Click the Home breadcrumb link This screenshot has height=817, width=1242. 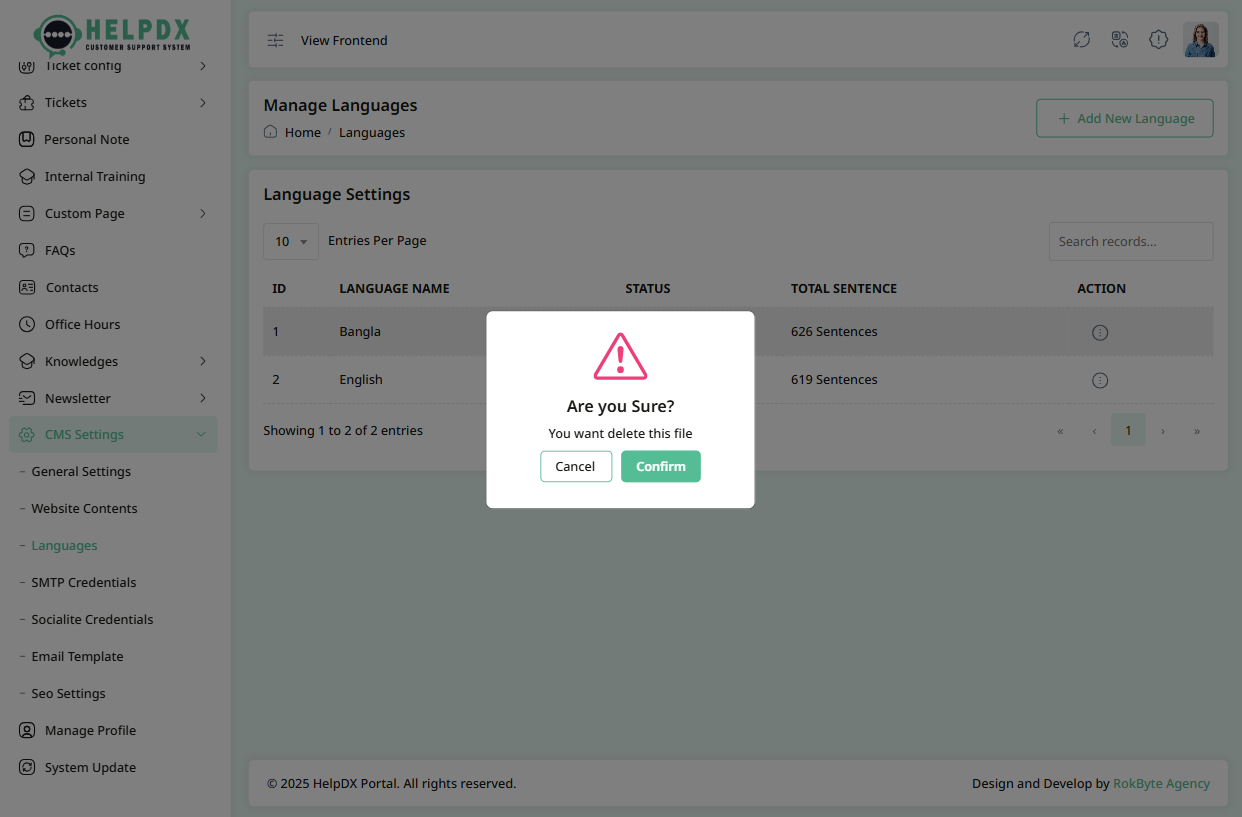(303, 132)
